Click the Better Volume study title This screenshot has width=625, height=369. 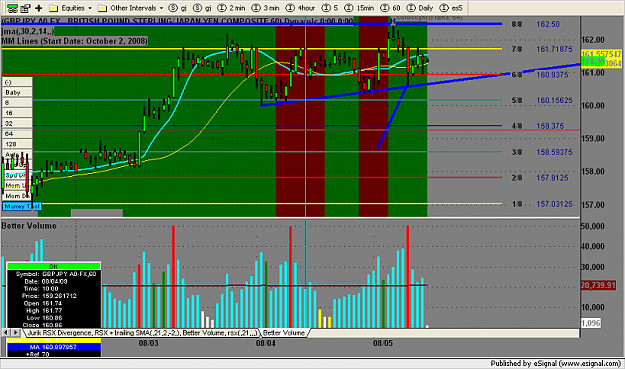pos(29,226)
